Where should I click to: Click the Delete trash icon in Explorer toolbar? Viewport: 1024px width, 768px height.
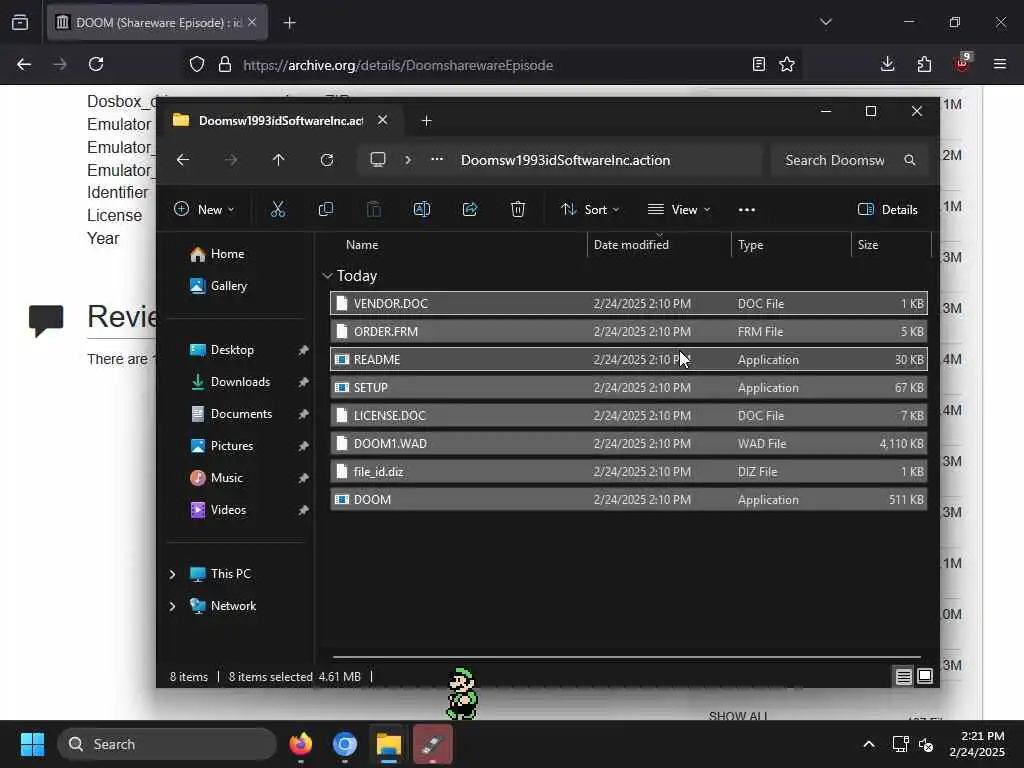click(x=518, y=209)
